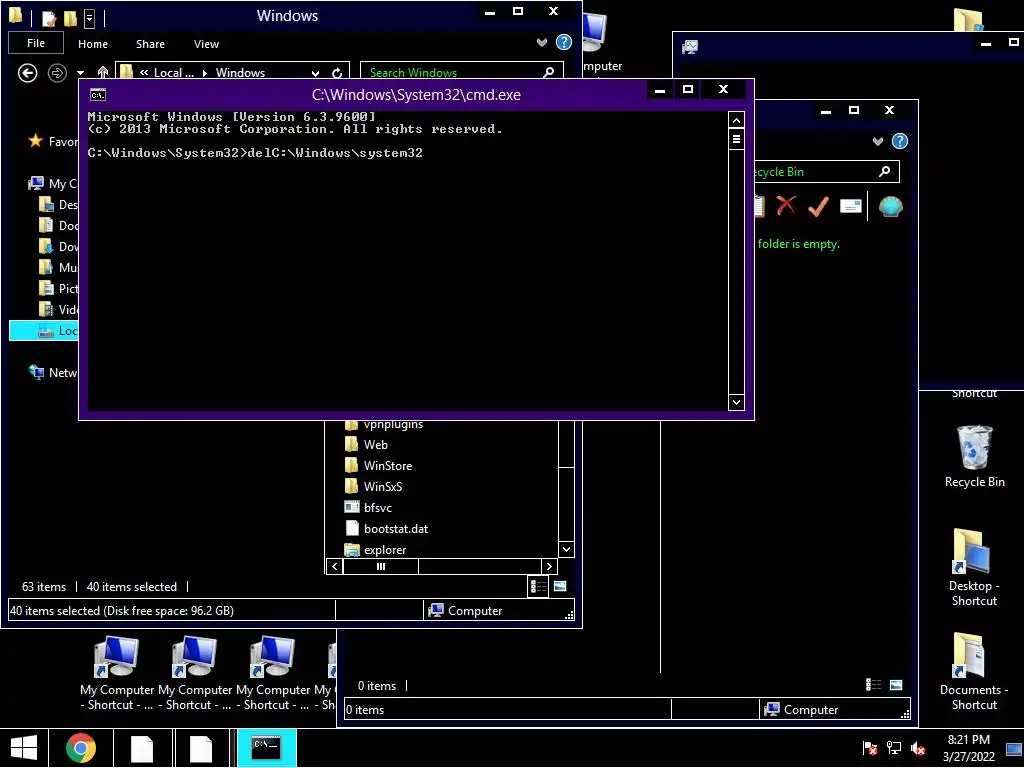Image resolution: width=1024 pixels, height=768 pixels.
Task: Click the envelope icon in Recycle Bin toolbar
Action: tap(850, 206)
